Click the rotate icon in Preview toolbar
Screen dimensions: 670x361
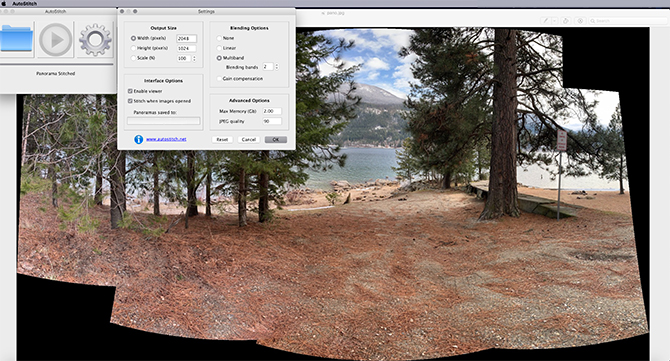(565, 21)
